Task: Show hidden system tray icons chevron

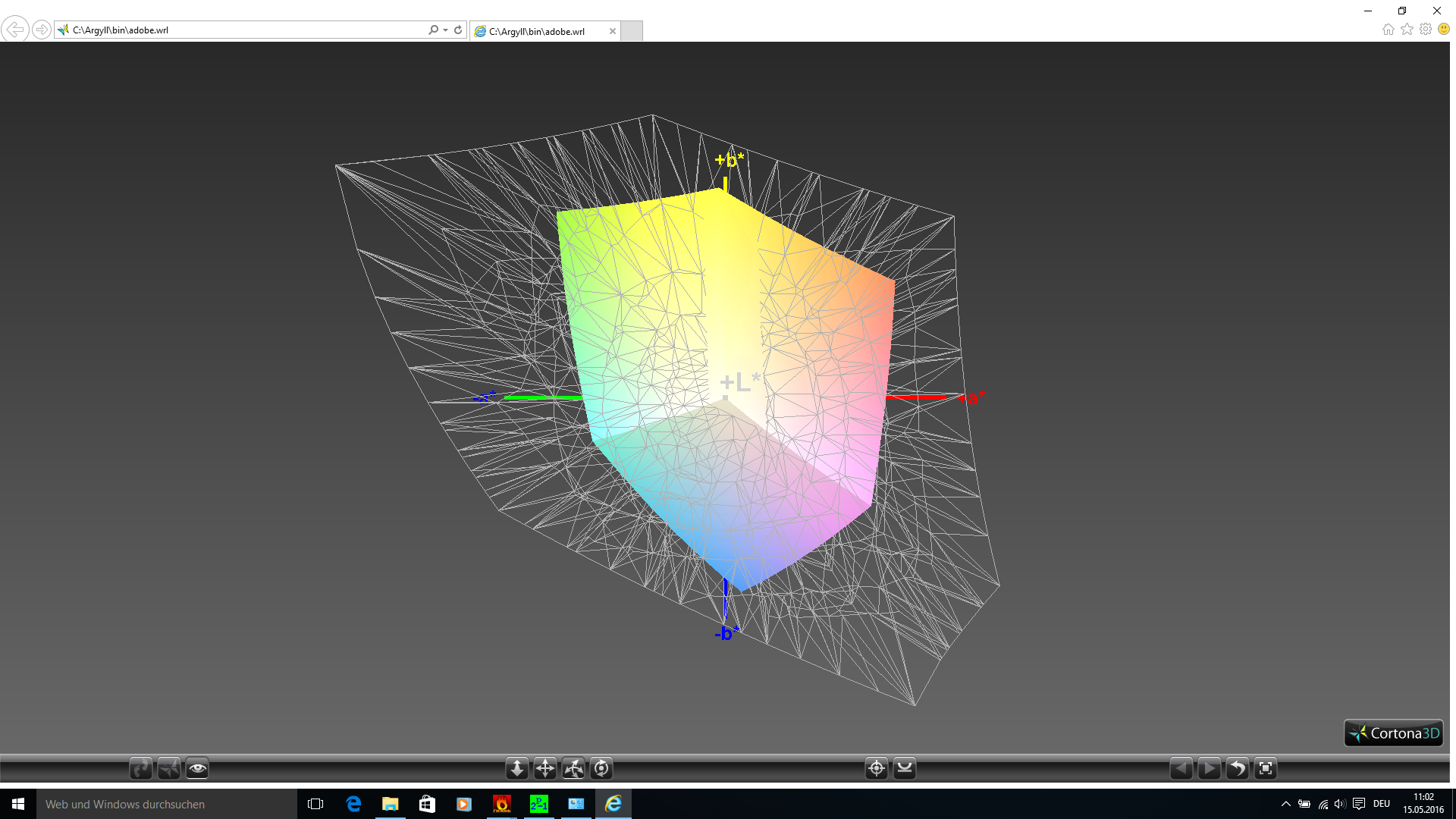Action: (x=1285, y=804)
